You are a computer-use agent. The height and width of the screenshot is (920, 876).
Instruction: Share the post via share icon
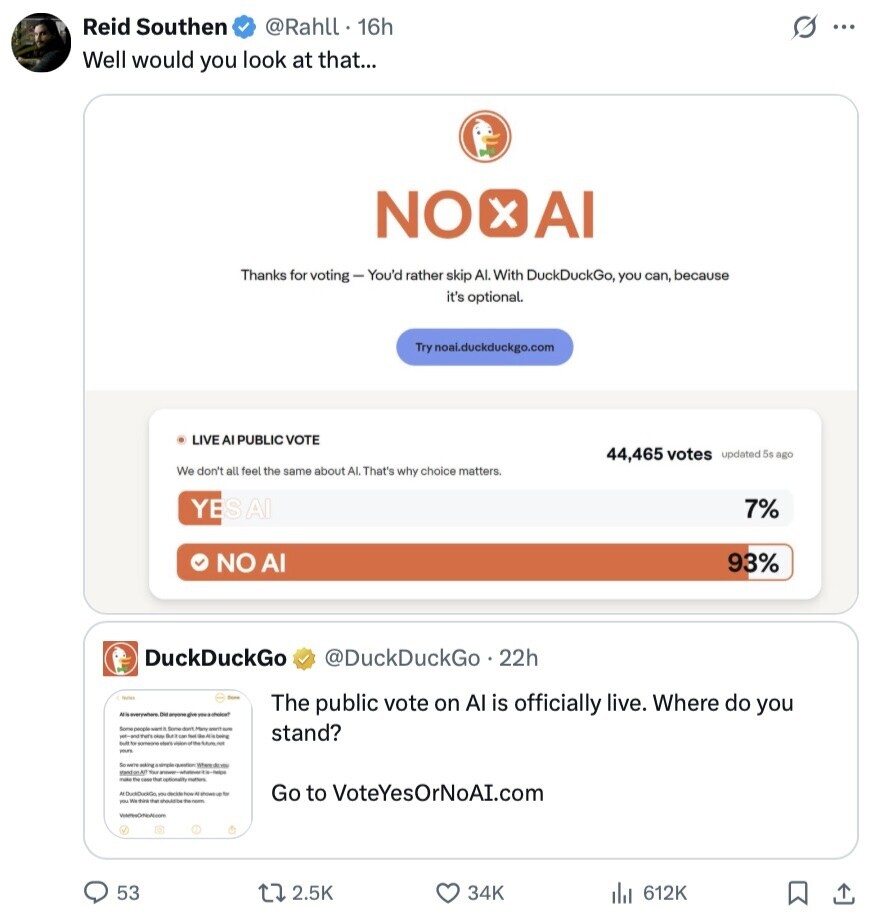pyautogui.click(x=843, y=892)
